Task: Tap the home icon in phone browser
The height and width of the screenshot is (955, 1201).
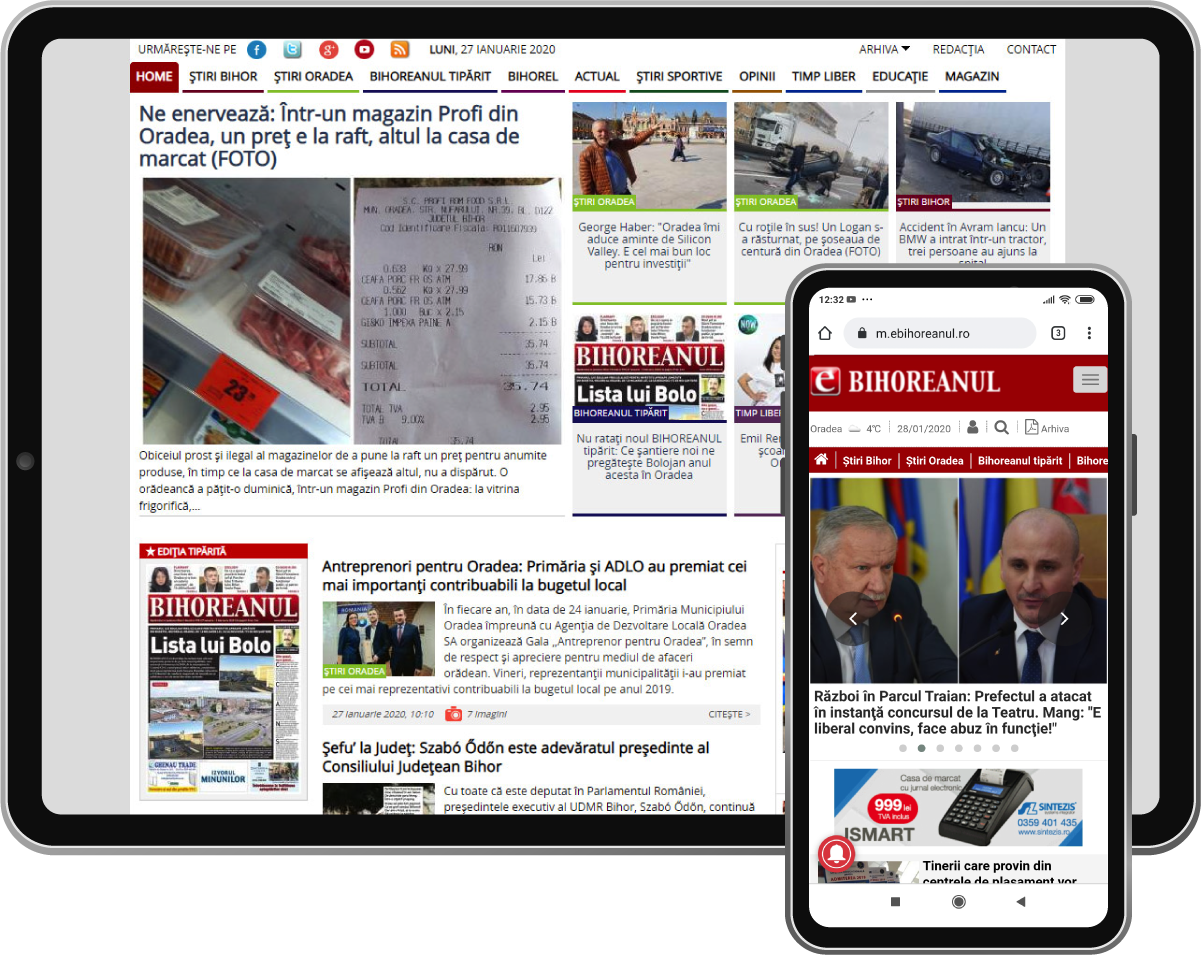Action: (825, 333)
